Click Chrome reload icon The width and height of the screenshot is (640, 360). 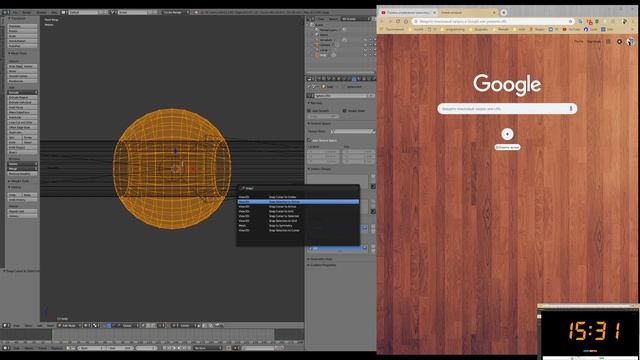[x=398, y=21]
